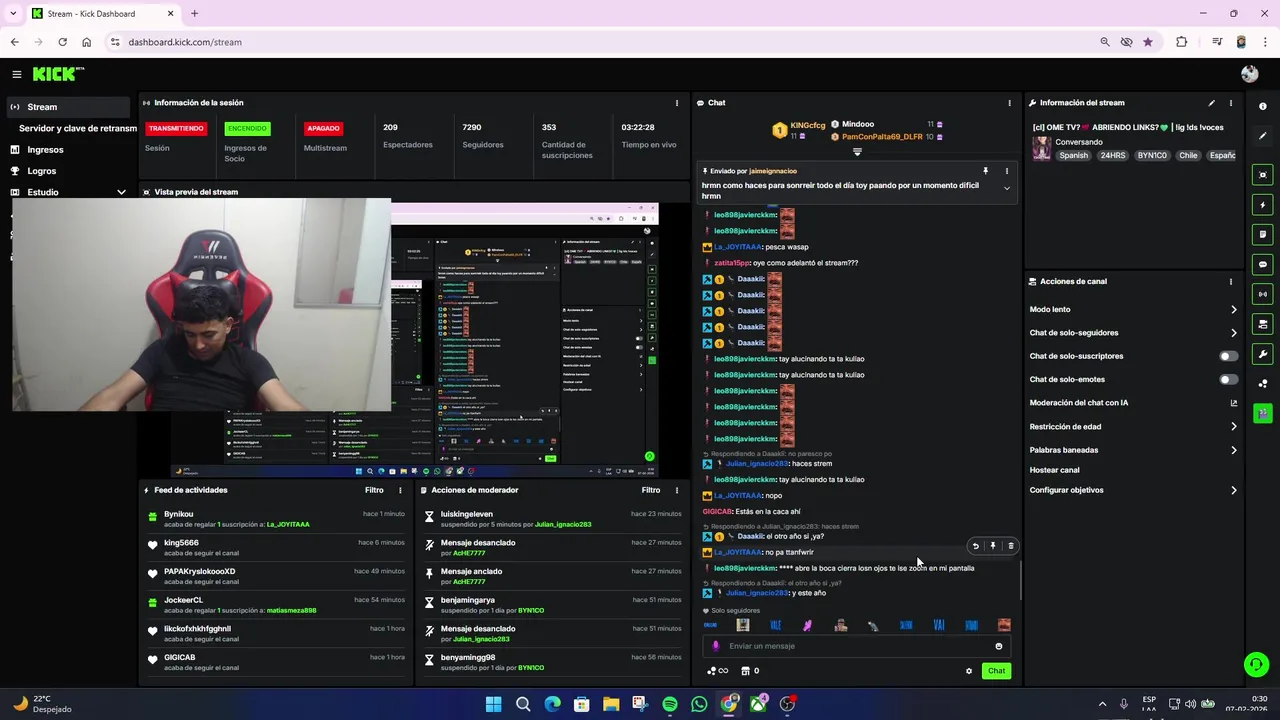This screenshot has height=720, width=1280.
Task: Open File Explorer from the Windows taskbar
Action: click(611, 704)
